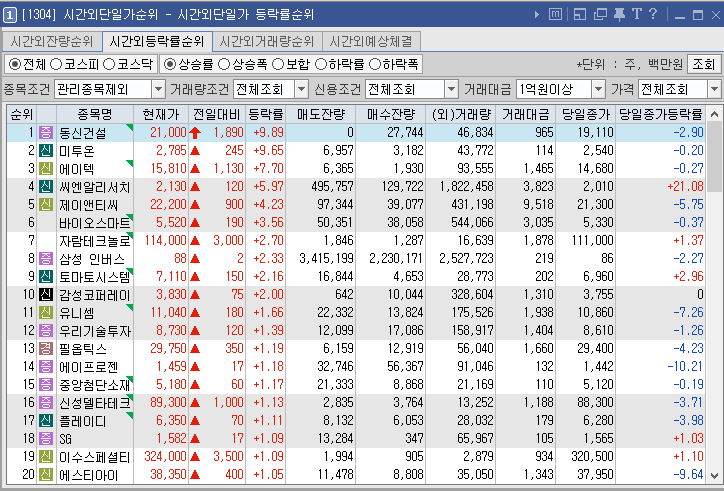The image size is (724, 491).
Task: Click the 'm' memo icon in title bar
Action: click(555, 14)
